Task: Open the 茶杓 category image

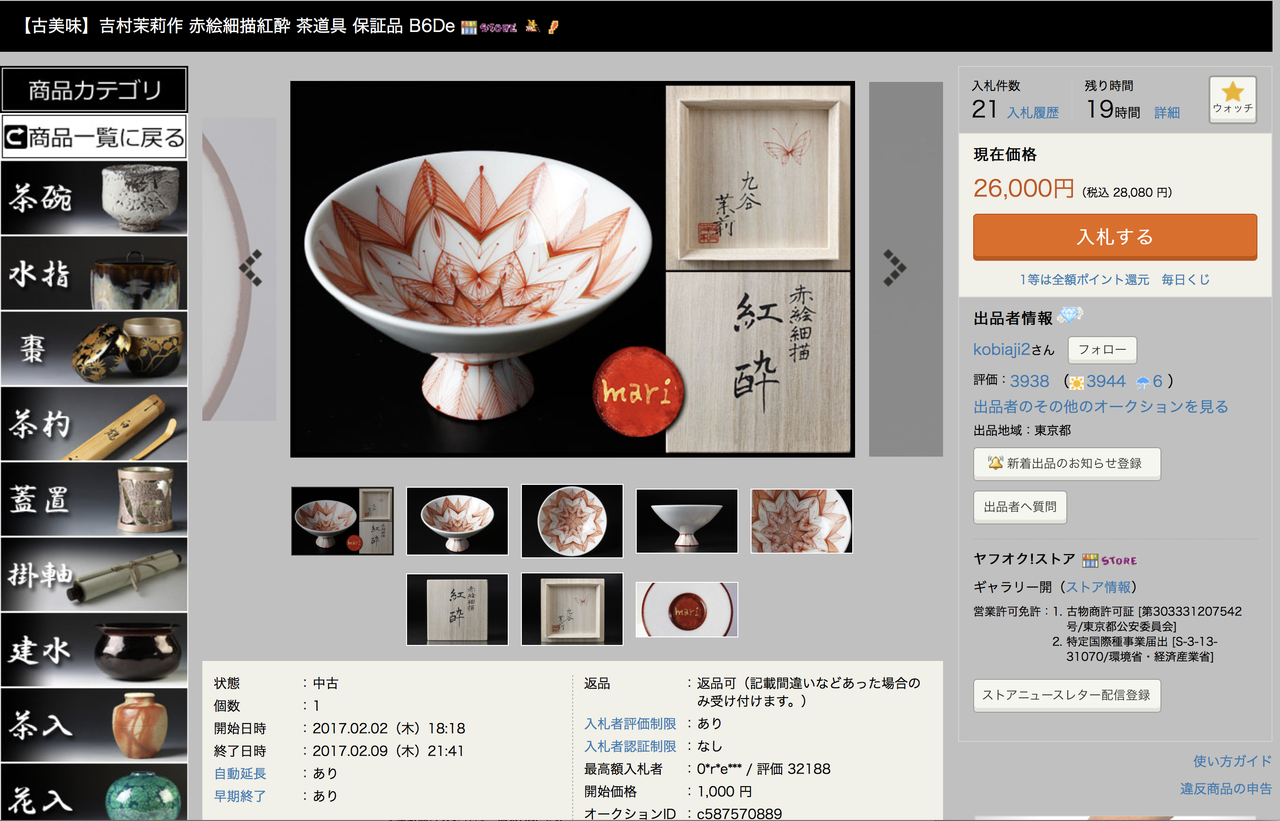Action: coord(94,424)
